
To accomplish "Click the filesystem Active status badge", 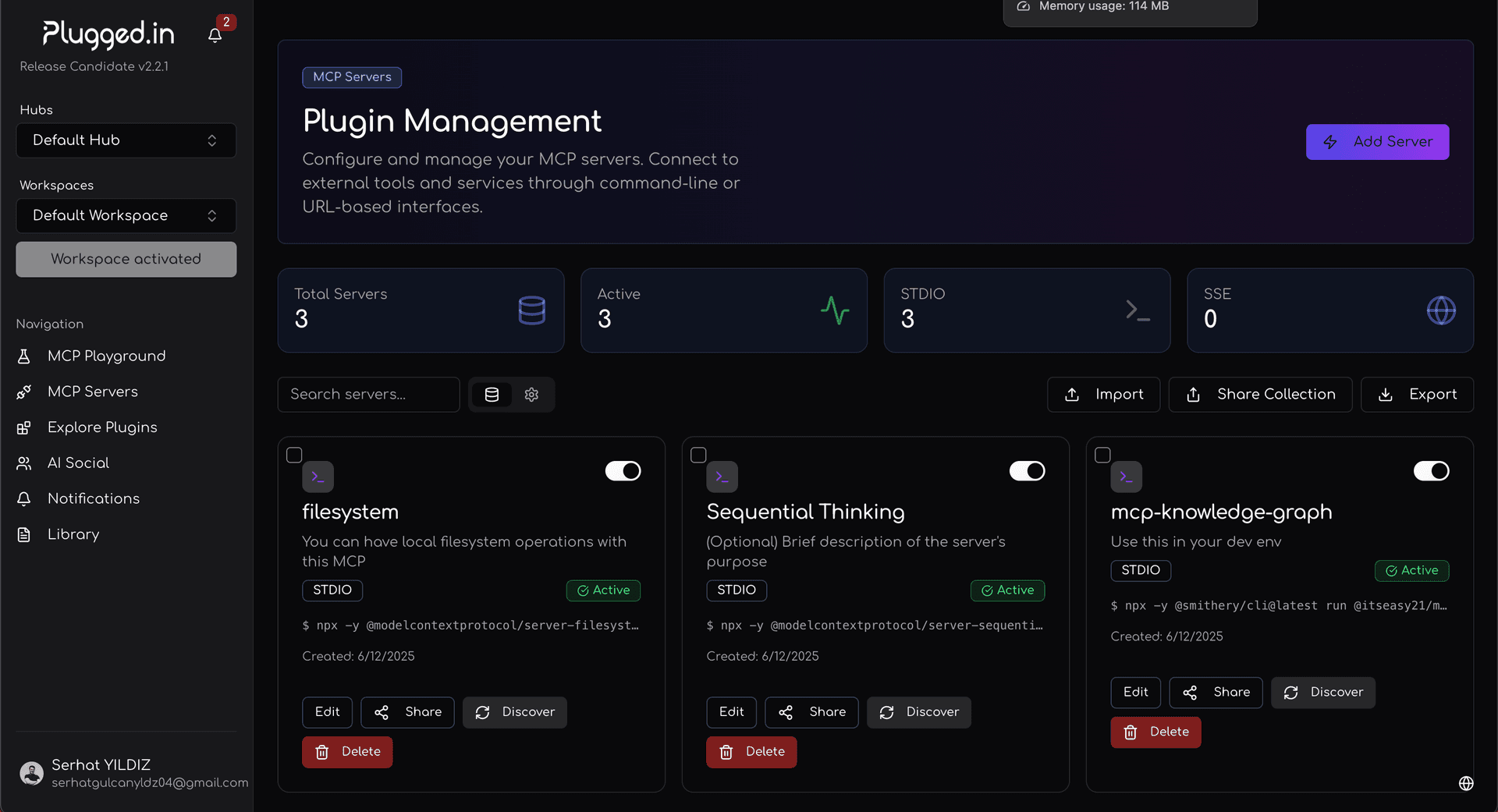I will pyautogui.click(x=603, y=590).
